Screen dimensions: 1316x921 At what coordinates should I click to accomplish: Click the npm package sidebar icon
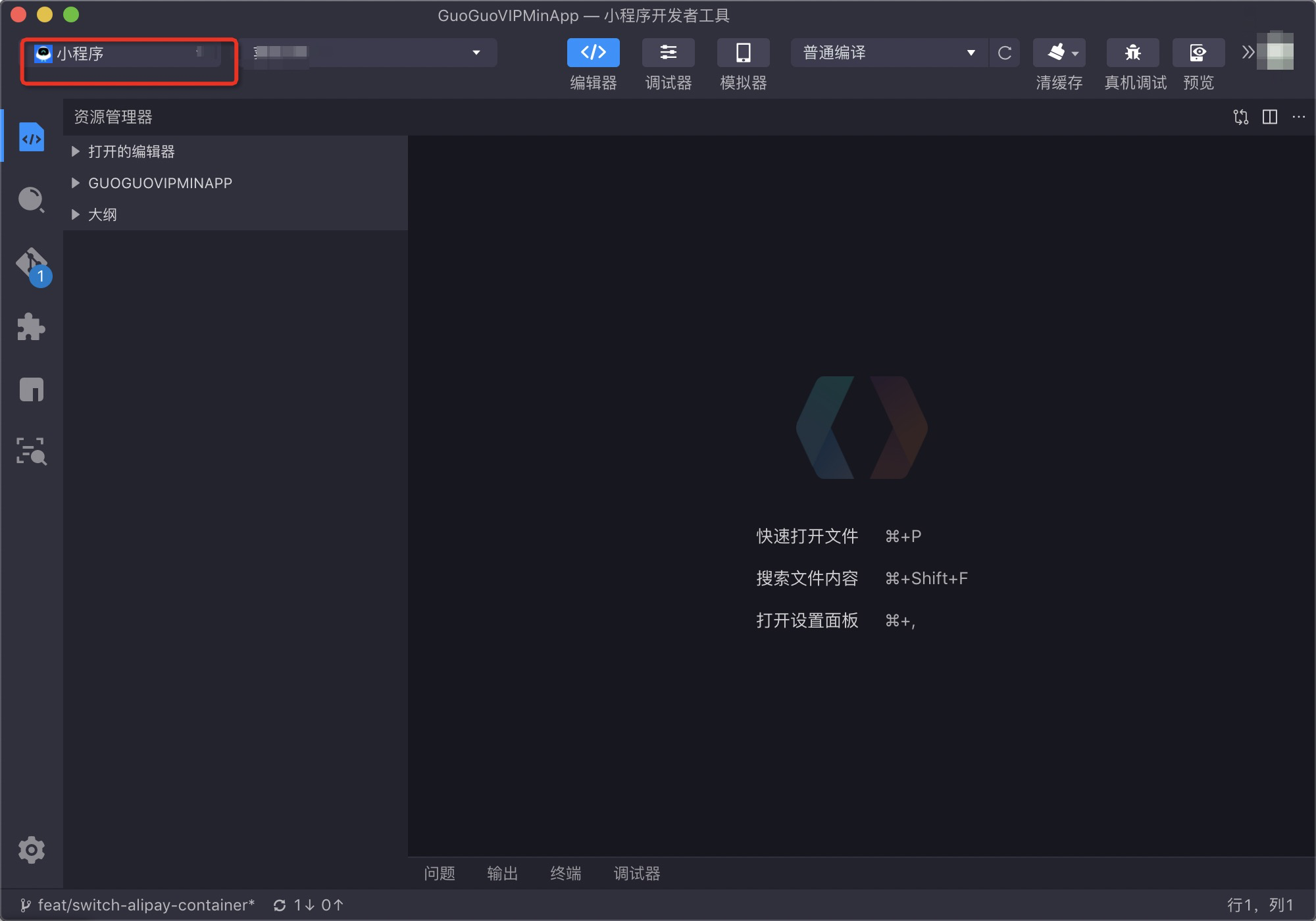pyautogui.click(x=31, y=389)
